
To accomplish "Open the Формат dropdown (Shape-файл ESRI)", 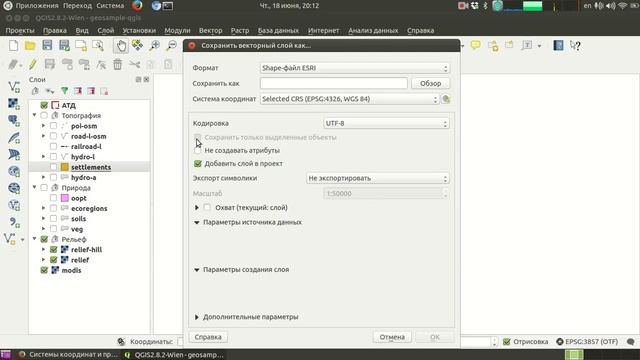I will coord(355,68).
